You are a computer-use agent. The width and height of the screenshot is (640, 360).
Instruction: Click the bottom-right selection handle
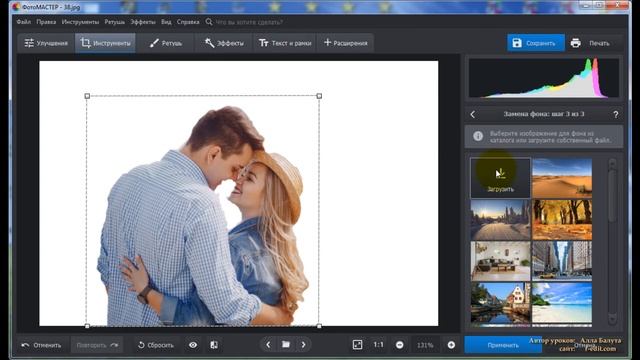pos(319,326)
